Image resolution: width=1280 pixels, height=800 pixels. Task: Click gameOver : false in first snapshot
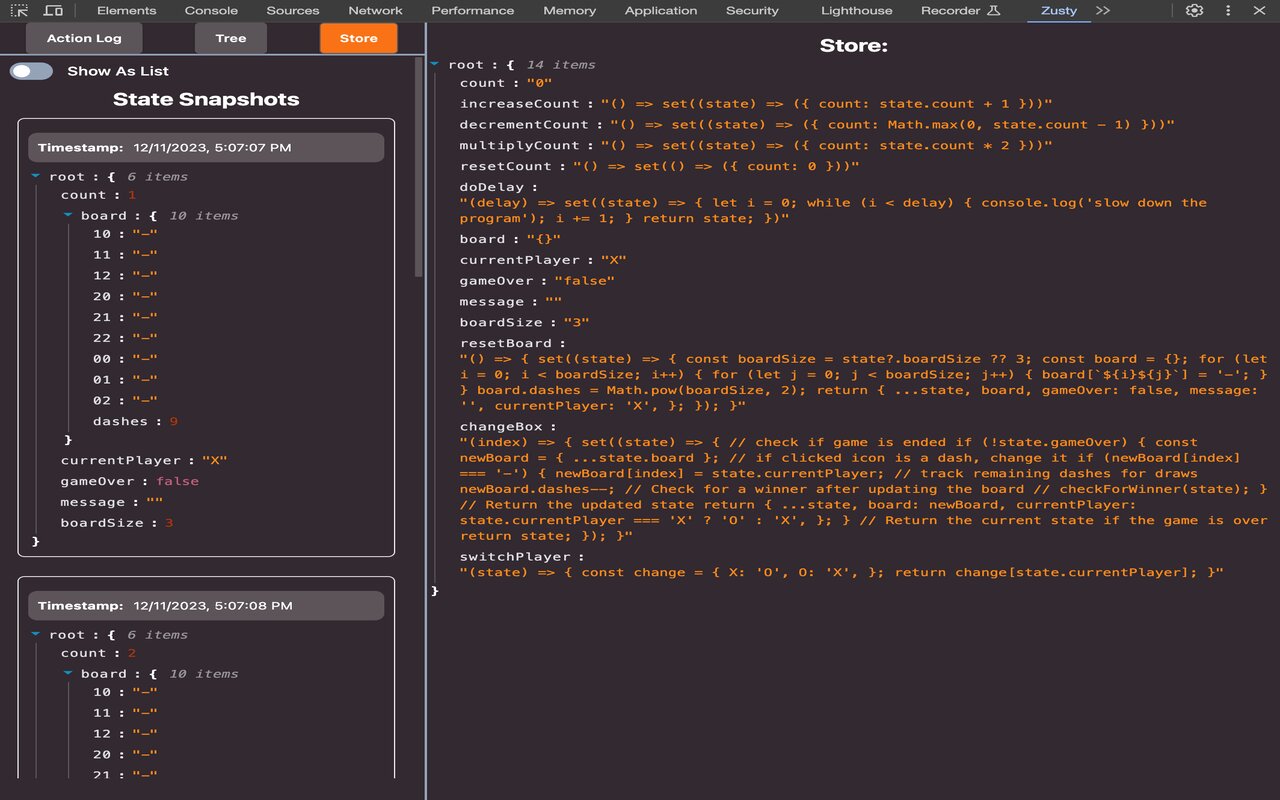[x=129, y=481]
